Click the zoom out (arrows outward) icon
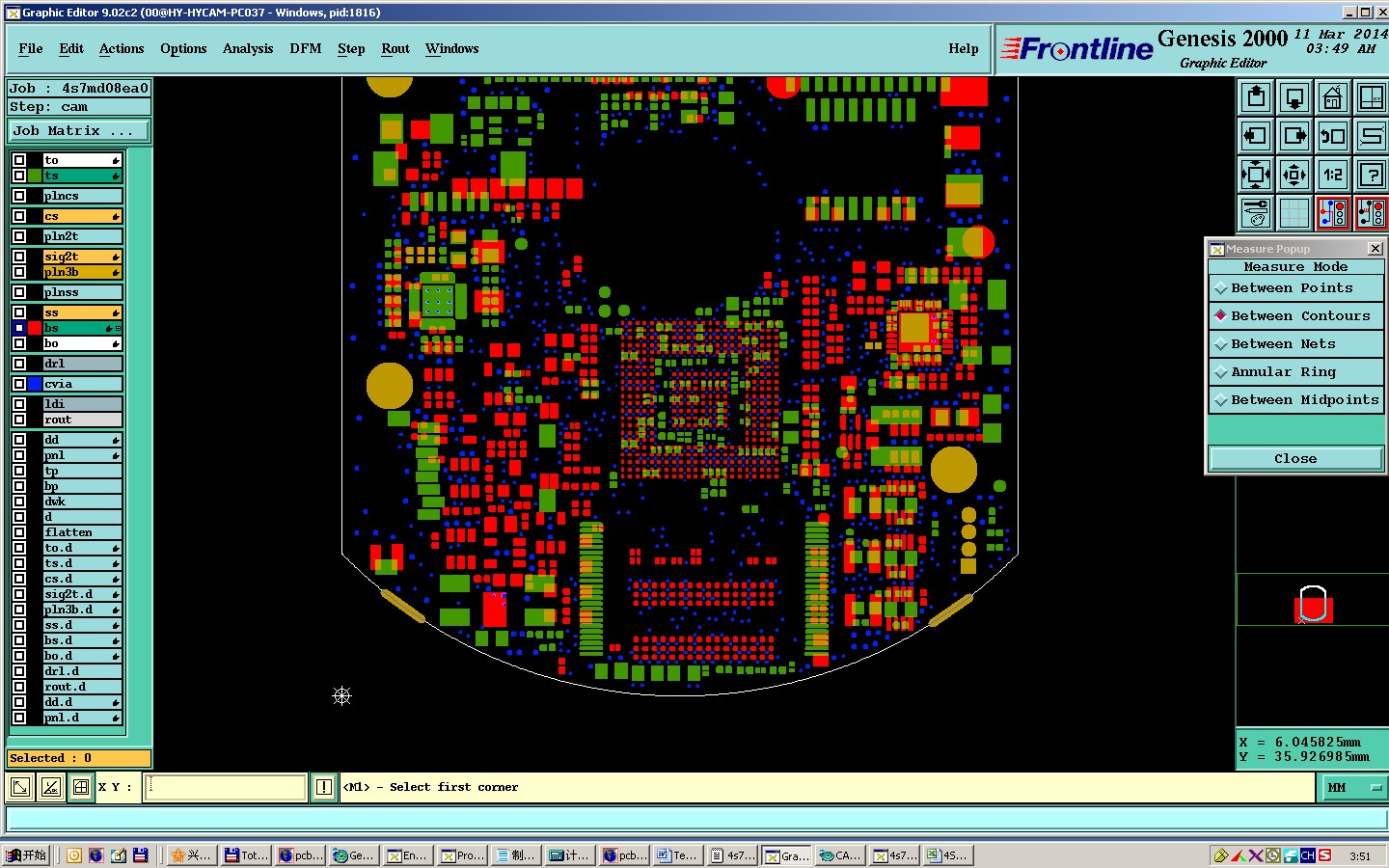The image size is (1389, 868). (x=1294, y=175)
